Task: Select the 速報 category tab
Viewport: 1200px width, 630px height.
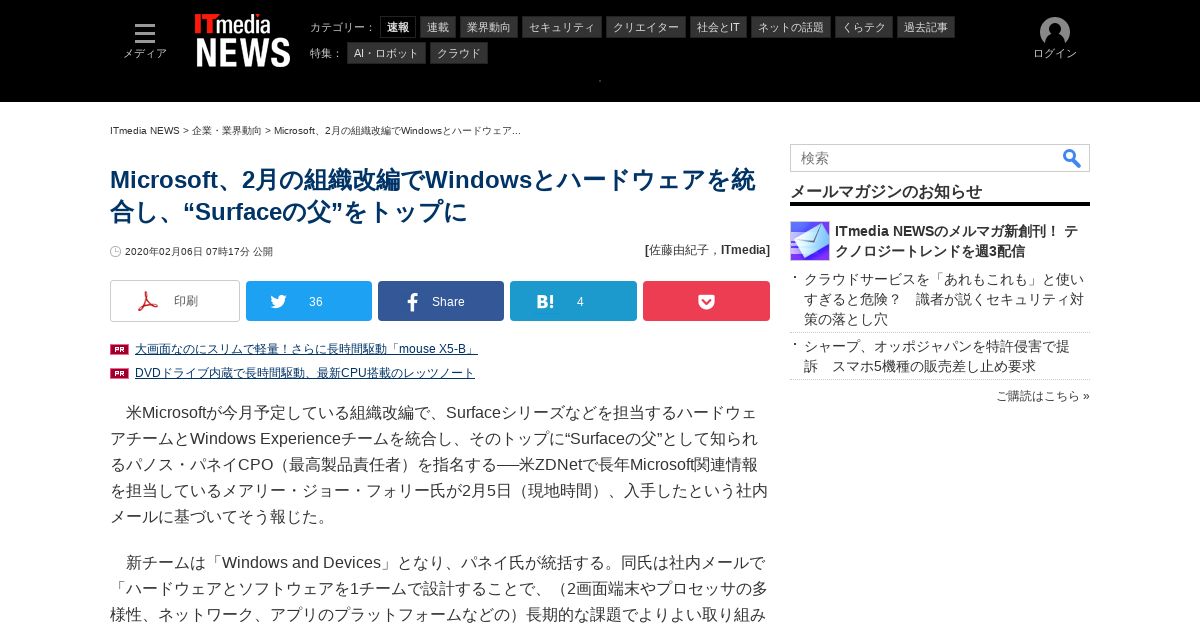Action: [398, 27]
